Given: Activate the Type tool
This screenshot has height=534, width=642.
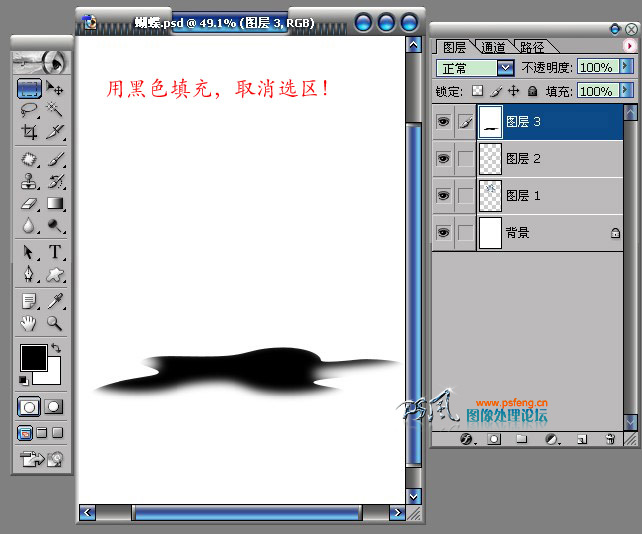Looking at the screenshot, I should (x=55, y=252).
